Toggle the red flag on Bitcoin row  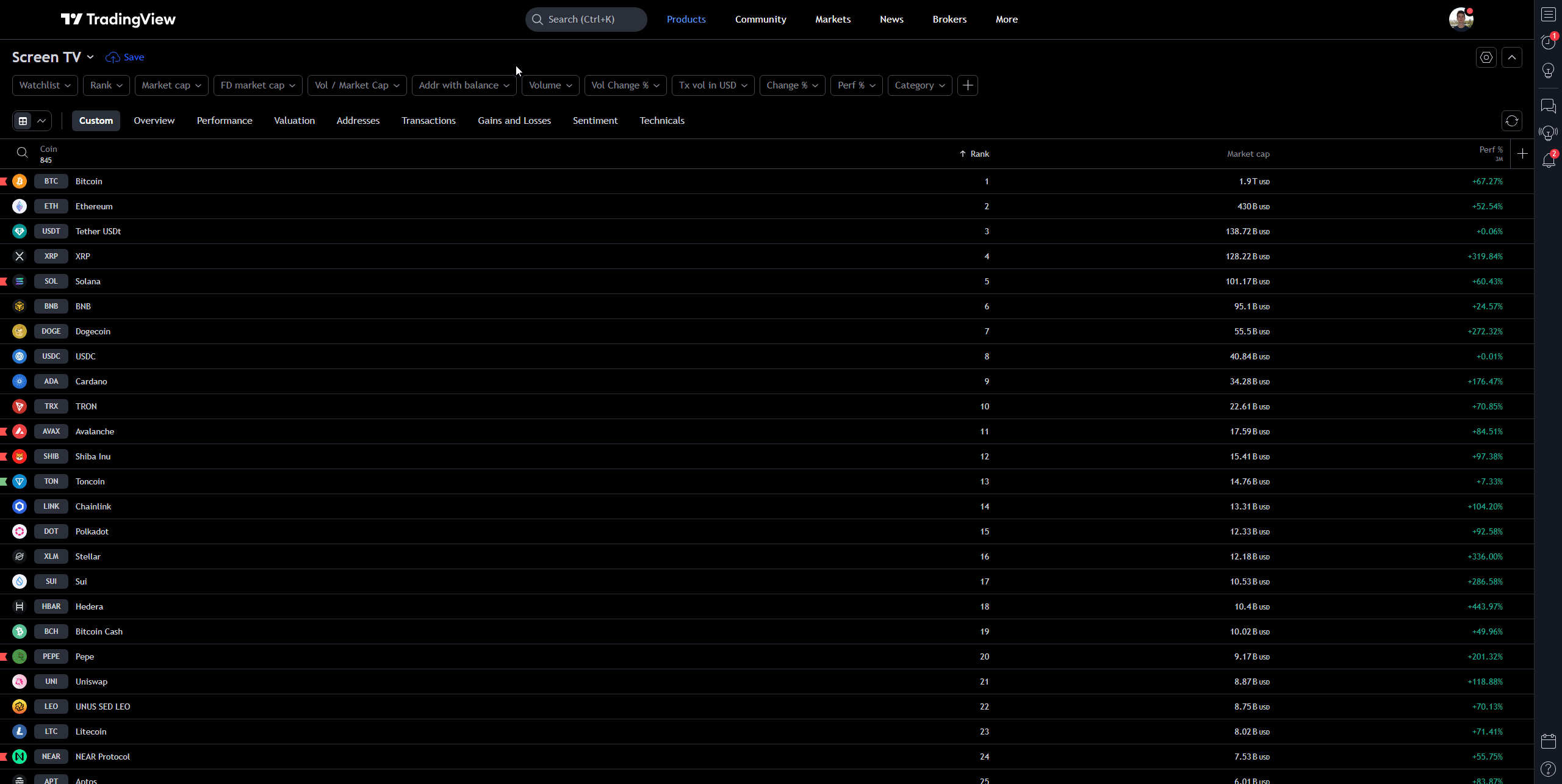(x=4, y=181)
